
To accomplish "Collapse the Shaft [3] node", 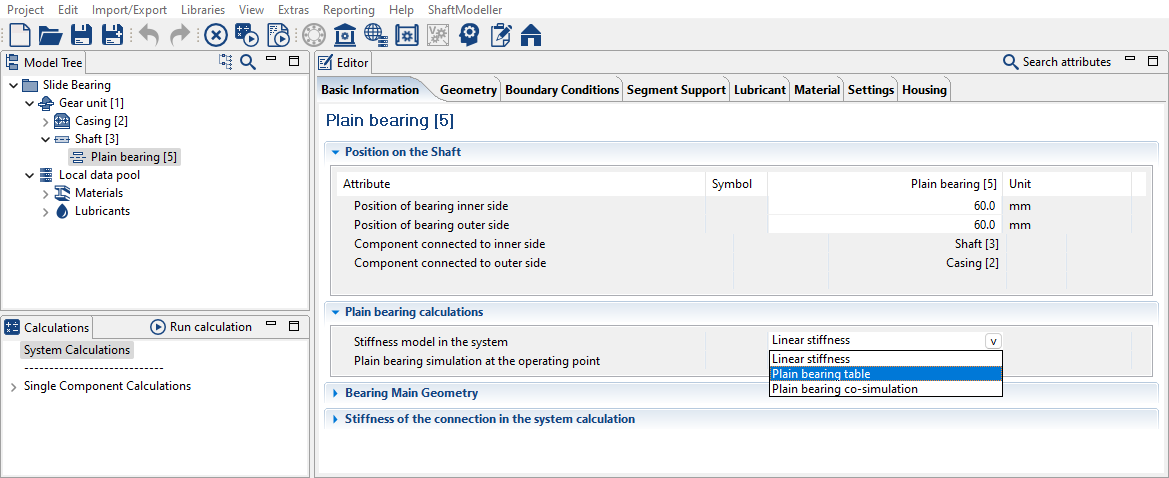I will [45, 139].
